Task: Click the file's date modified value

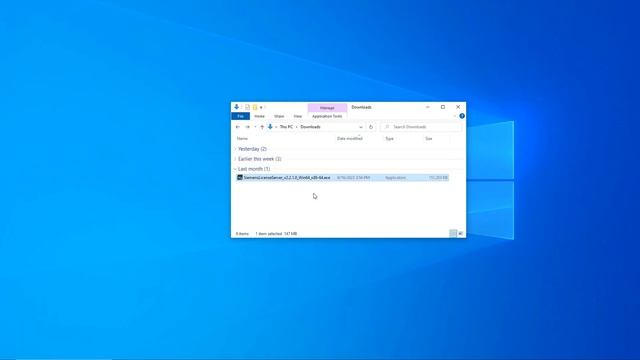Action: pos(353,178)
